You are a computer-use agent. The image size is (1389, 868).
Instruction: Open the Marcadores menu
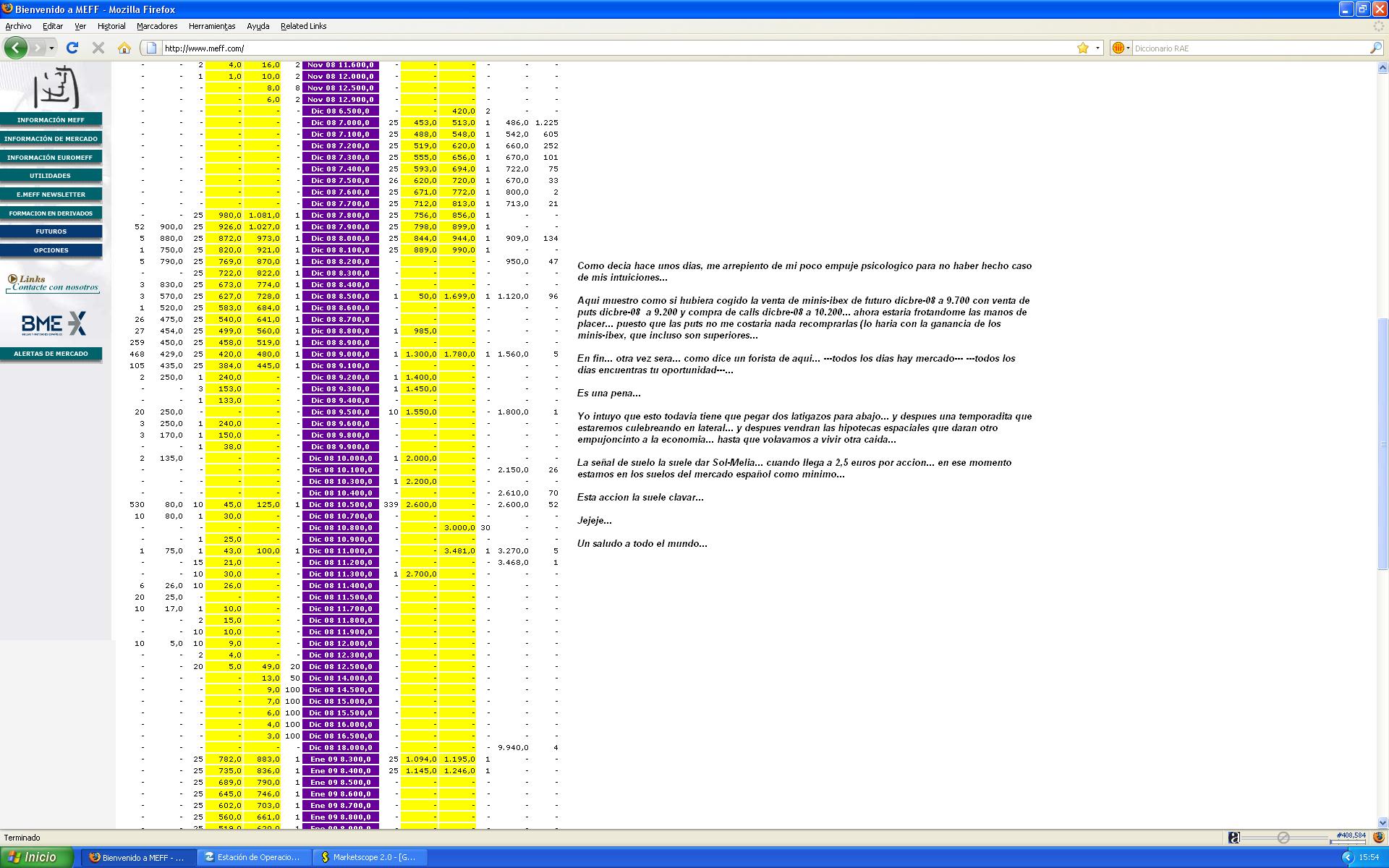tap(157, 26)
